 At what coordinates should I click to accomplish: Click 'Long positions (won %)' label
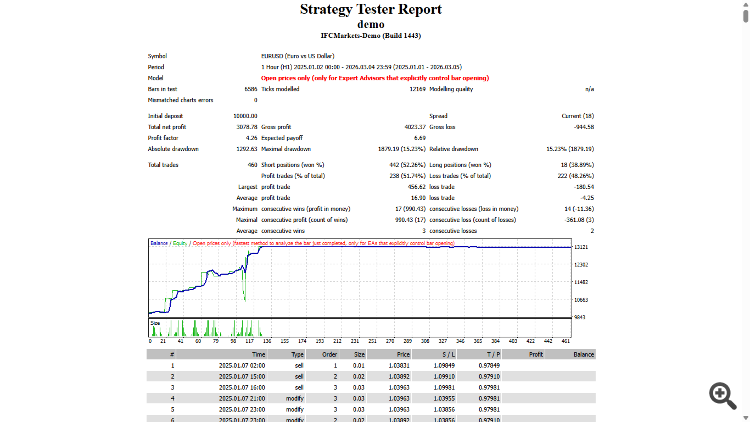pos(460,165)
